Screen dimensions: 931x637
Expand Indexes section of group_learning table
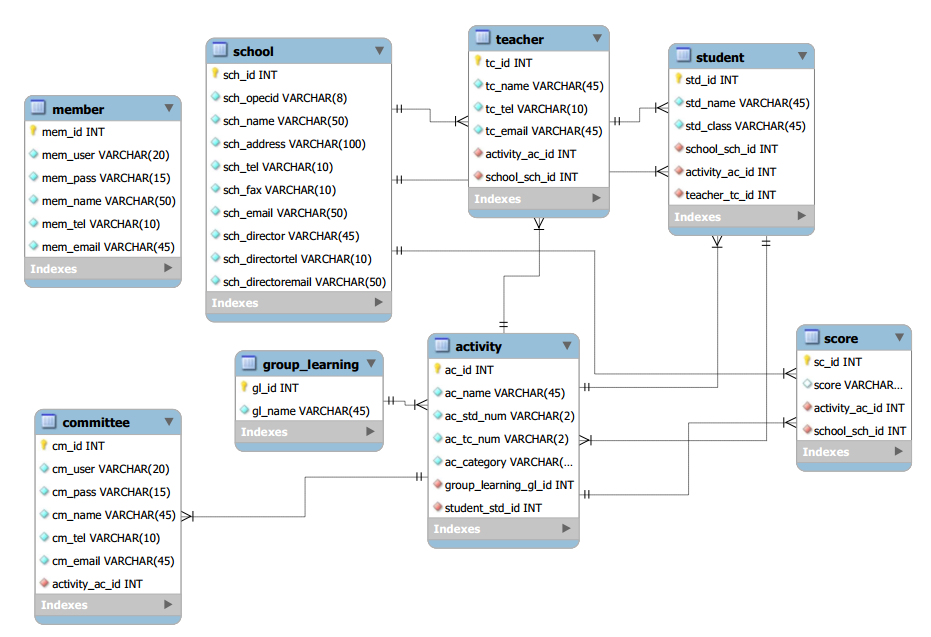(x=370, y=432)
